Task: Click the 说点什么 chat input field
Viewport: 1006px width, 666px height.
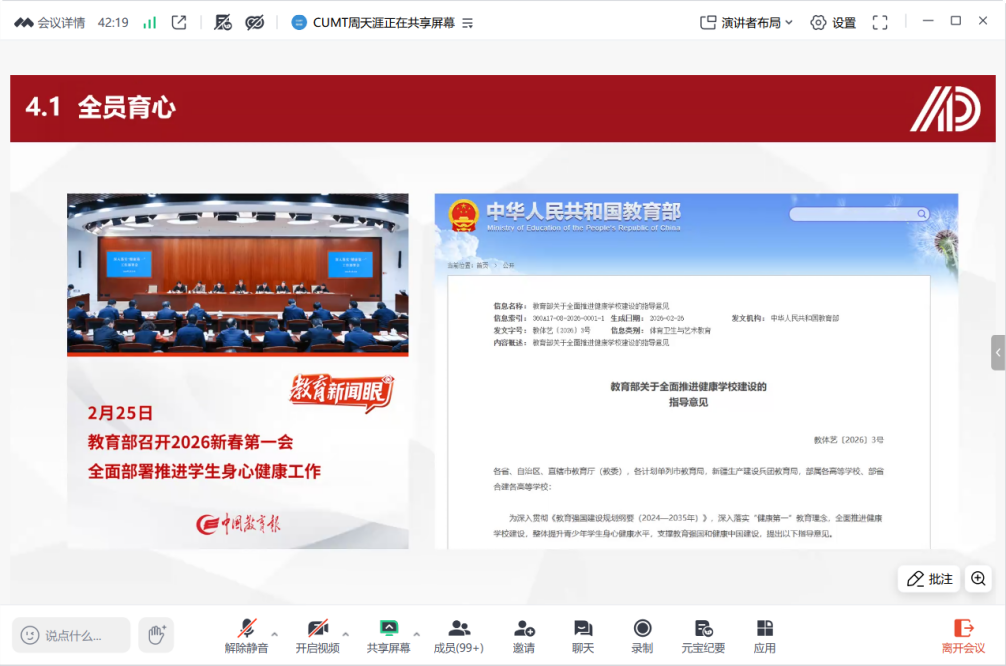Action: (72, 635)
